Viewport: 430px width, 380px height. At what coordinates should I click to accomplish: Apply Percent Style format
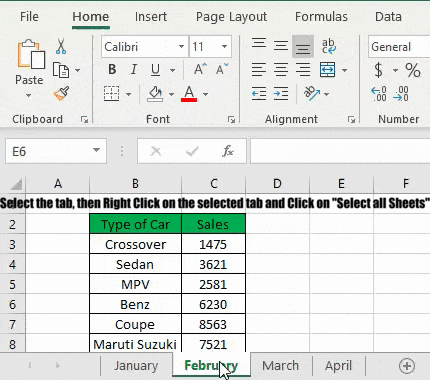(413, 70)
